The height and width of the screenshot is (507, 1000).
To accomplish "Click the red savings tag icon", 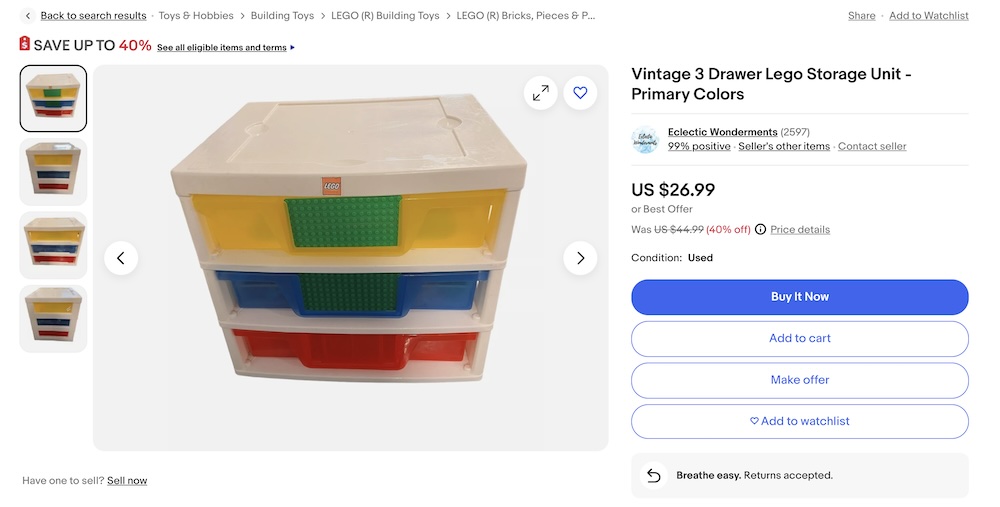I will [25, 44].
